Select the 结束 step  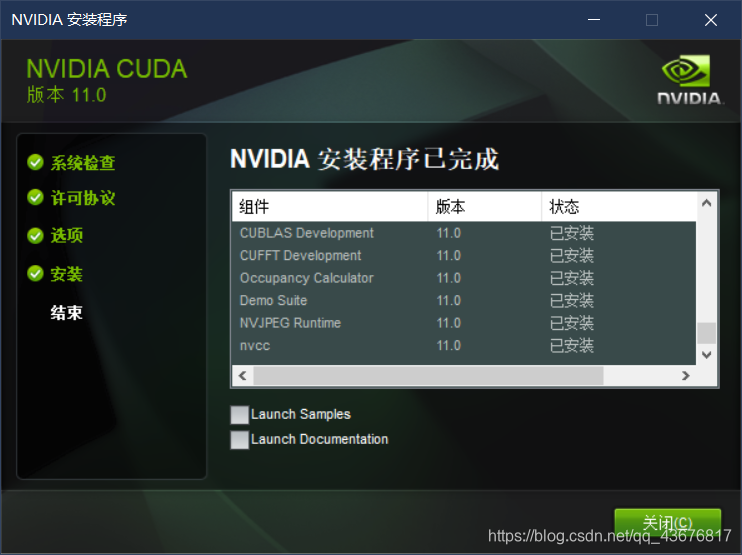(67, 313)
